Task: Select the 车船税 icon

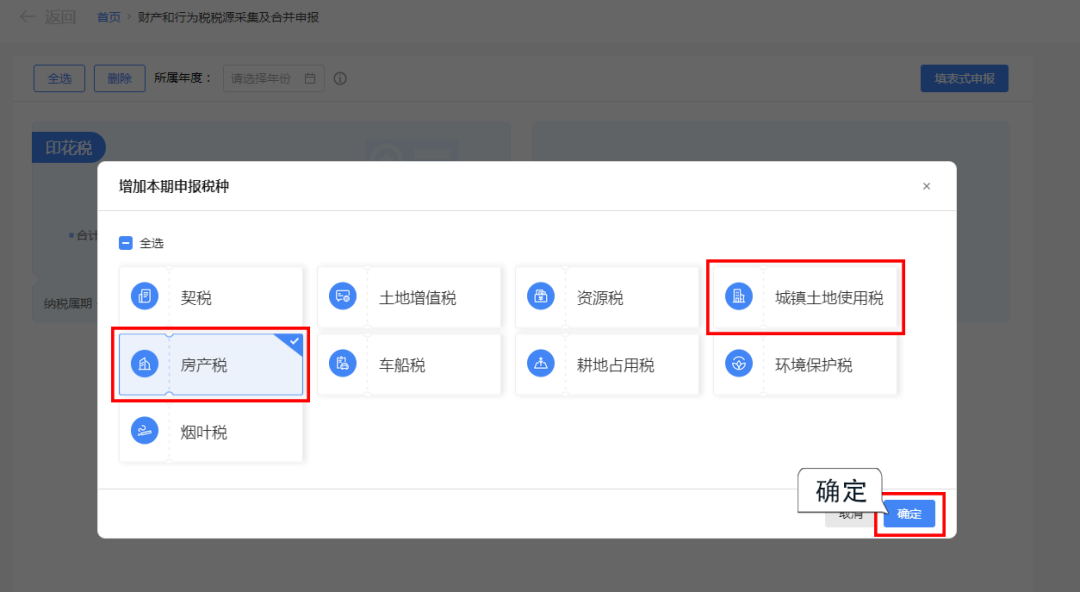Action: [342, 363]
